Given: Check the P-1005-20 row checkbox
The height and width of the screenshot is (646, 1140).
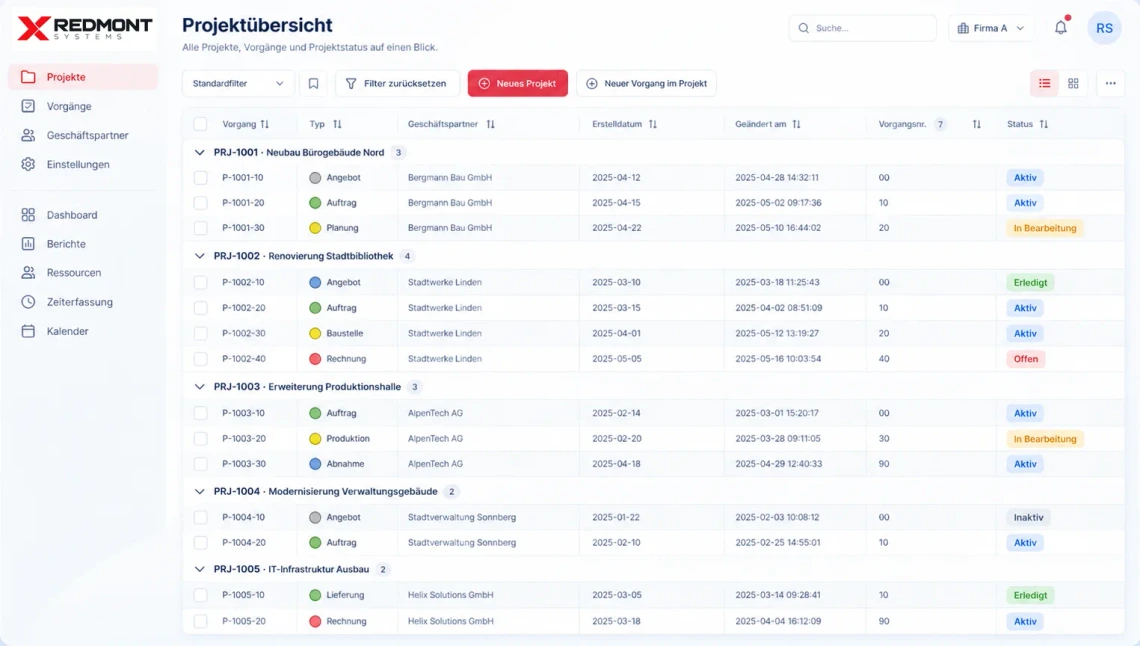Looking at the screenshot, I should click(x=201, y=621).
